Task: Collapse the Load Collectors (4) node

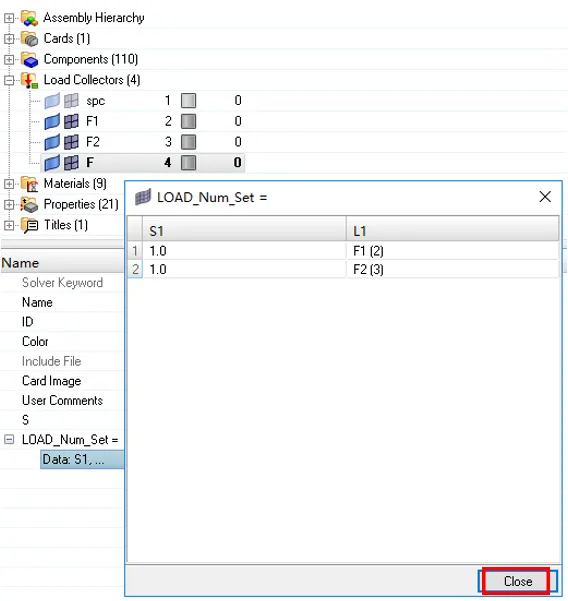Action: [x=9, y=80]
